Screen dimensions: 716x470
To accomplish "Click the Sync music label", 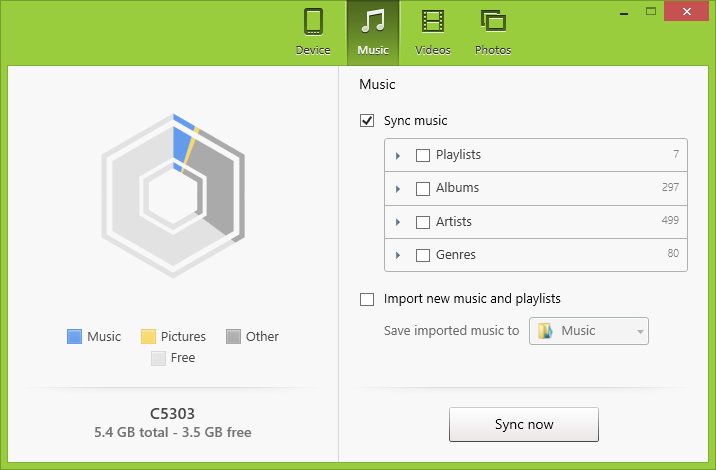I will pos(416,121).
